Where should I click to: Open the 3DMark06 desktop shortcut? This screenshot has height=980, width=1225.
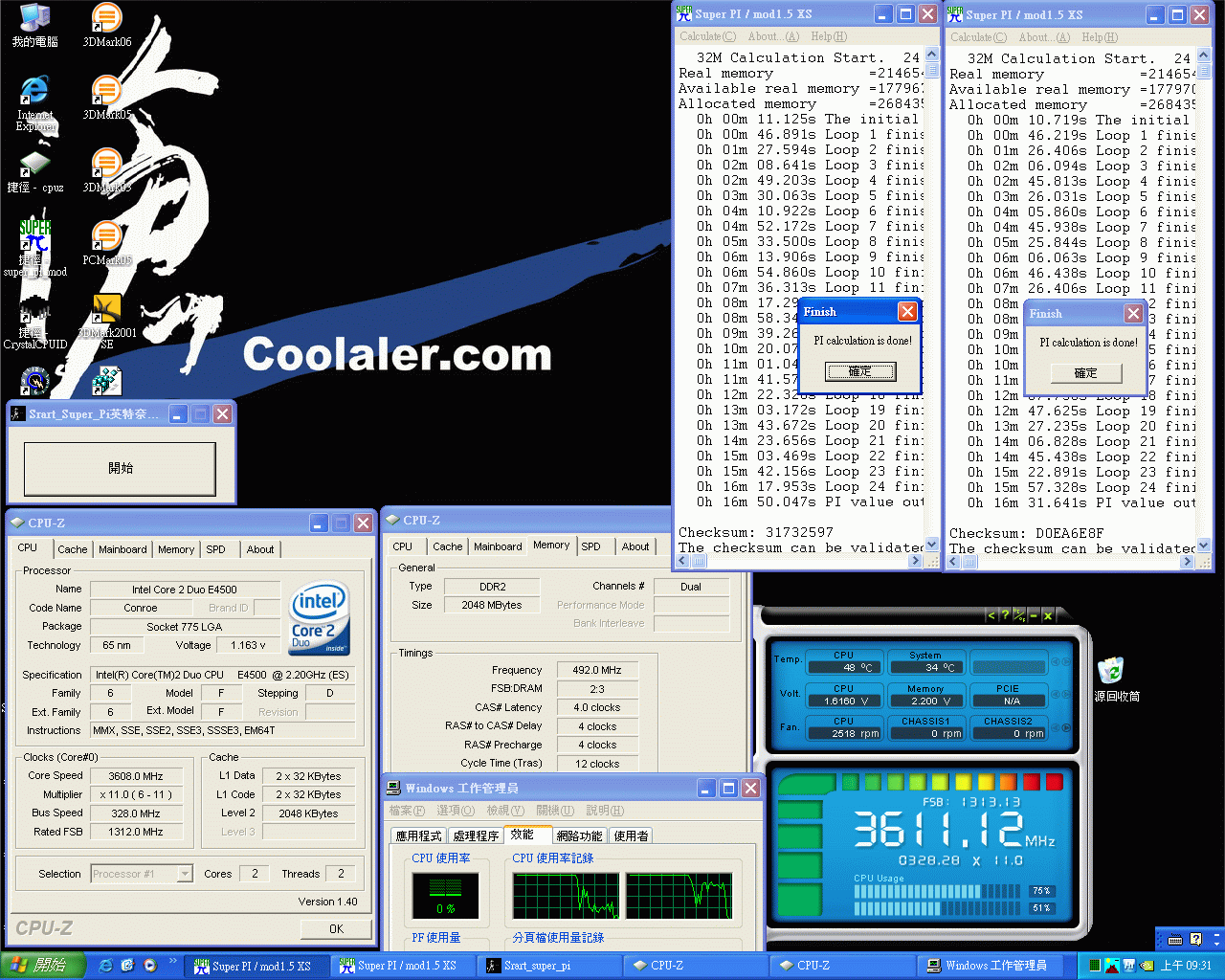point(106,25)
